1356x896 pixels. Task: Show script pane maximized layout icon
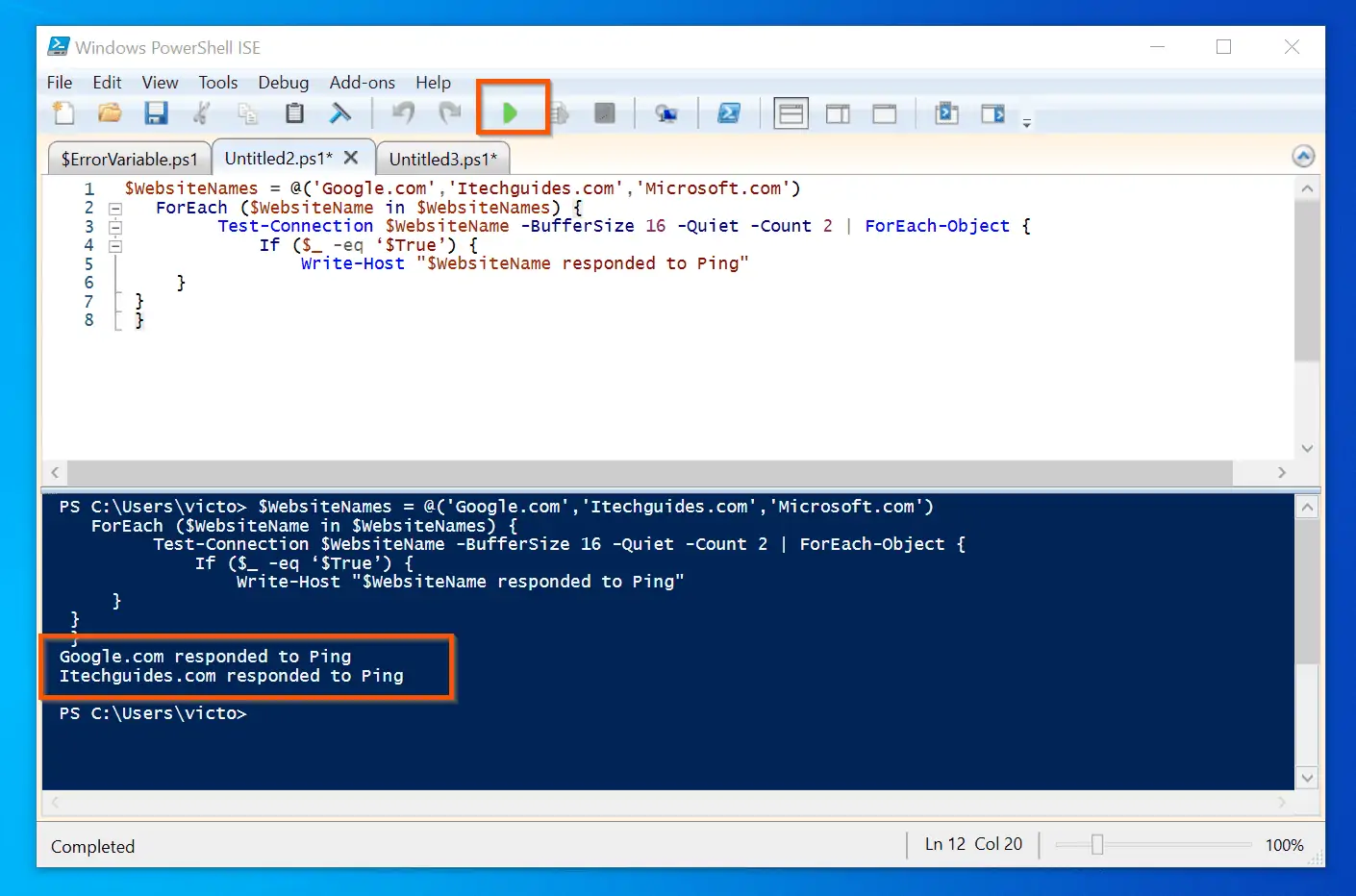point(884,113)
